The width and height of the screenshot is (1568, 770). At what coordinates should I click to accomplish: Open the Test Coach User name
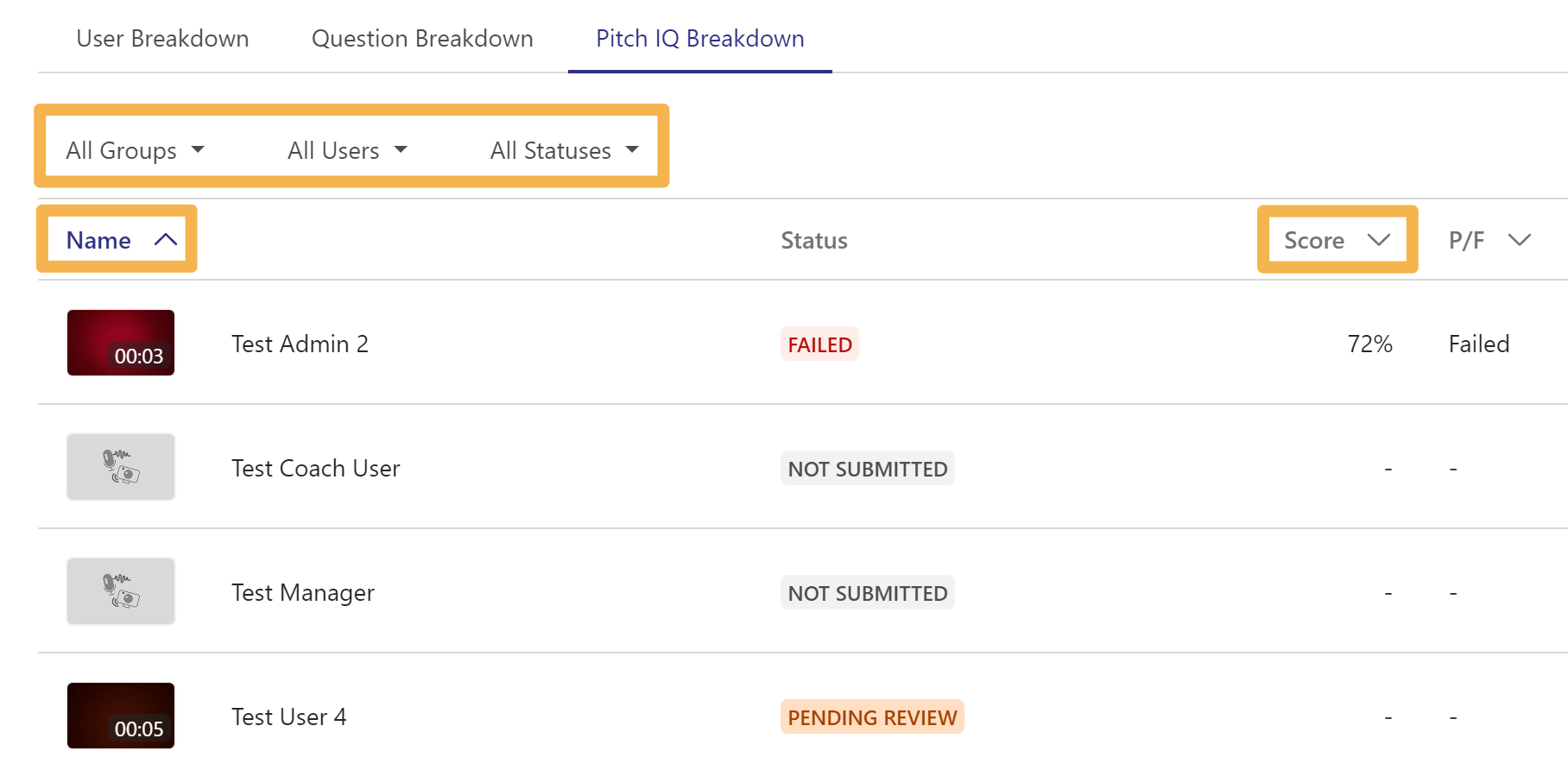315,468
